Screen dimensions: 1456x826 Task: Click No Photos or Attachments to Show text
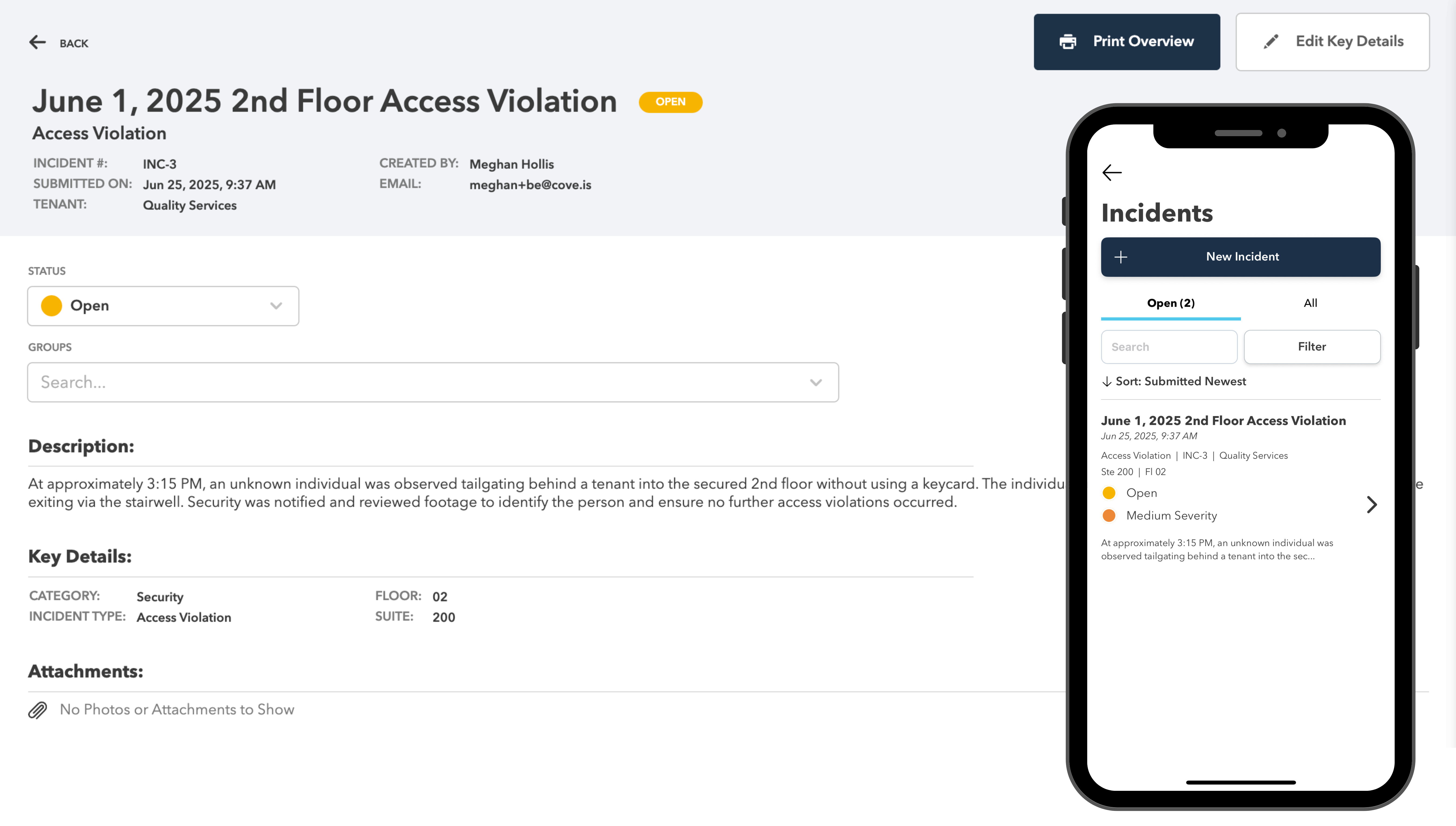pyautogui.click(x=177, y=710)
